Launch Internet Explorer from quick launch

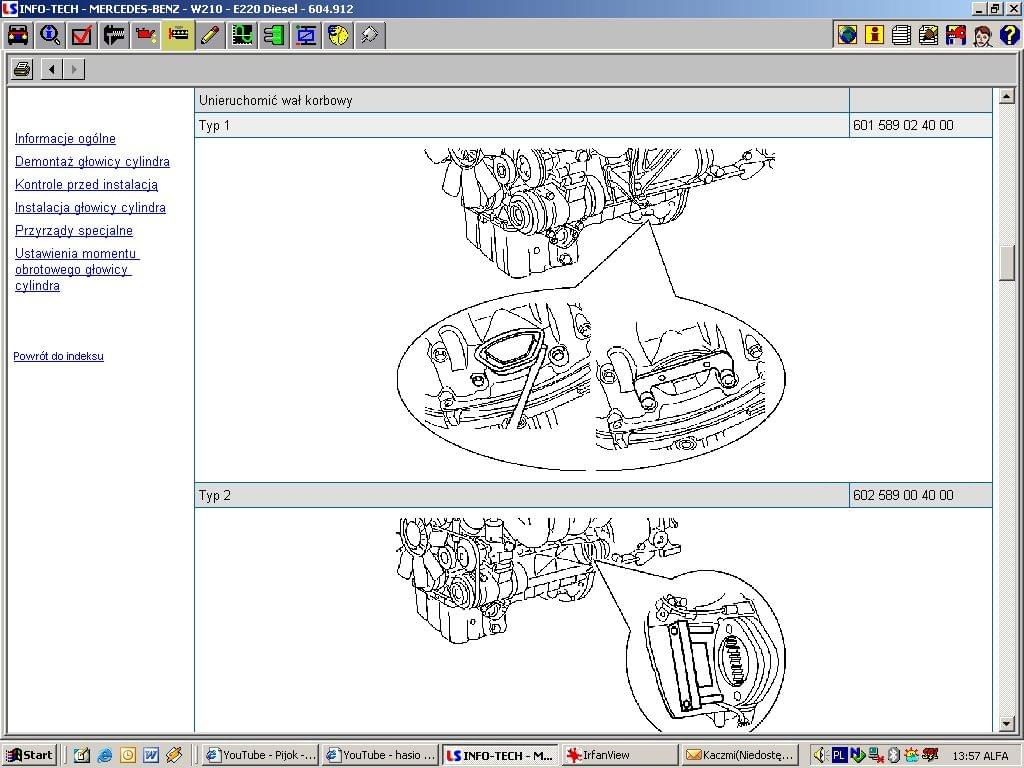tap(104, 756)
